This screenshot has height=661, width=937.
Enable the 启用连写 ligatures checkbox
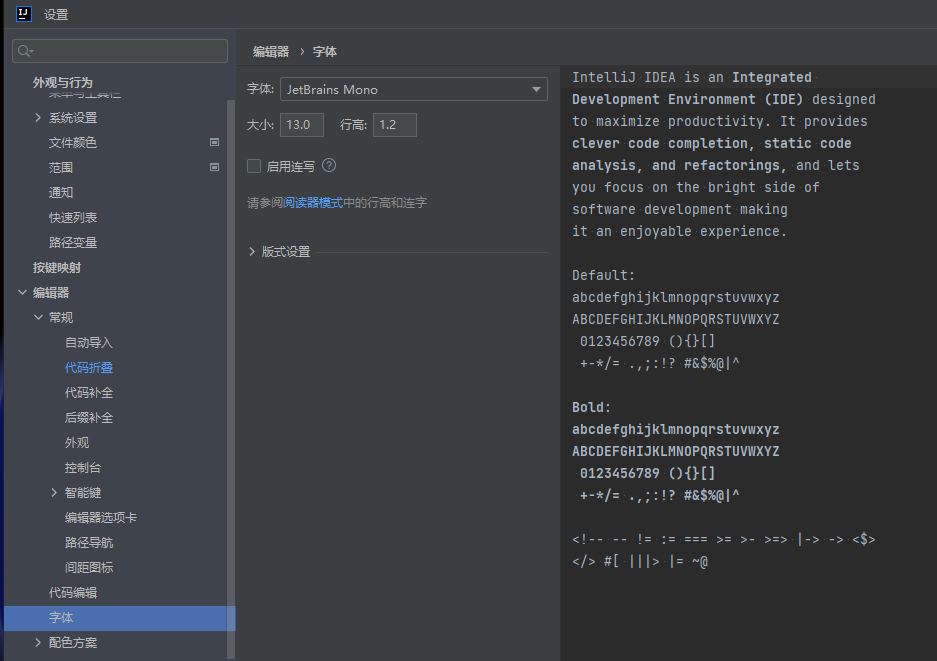click(254, 166)
